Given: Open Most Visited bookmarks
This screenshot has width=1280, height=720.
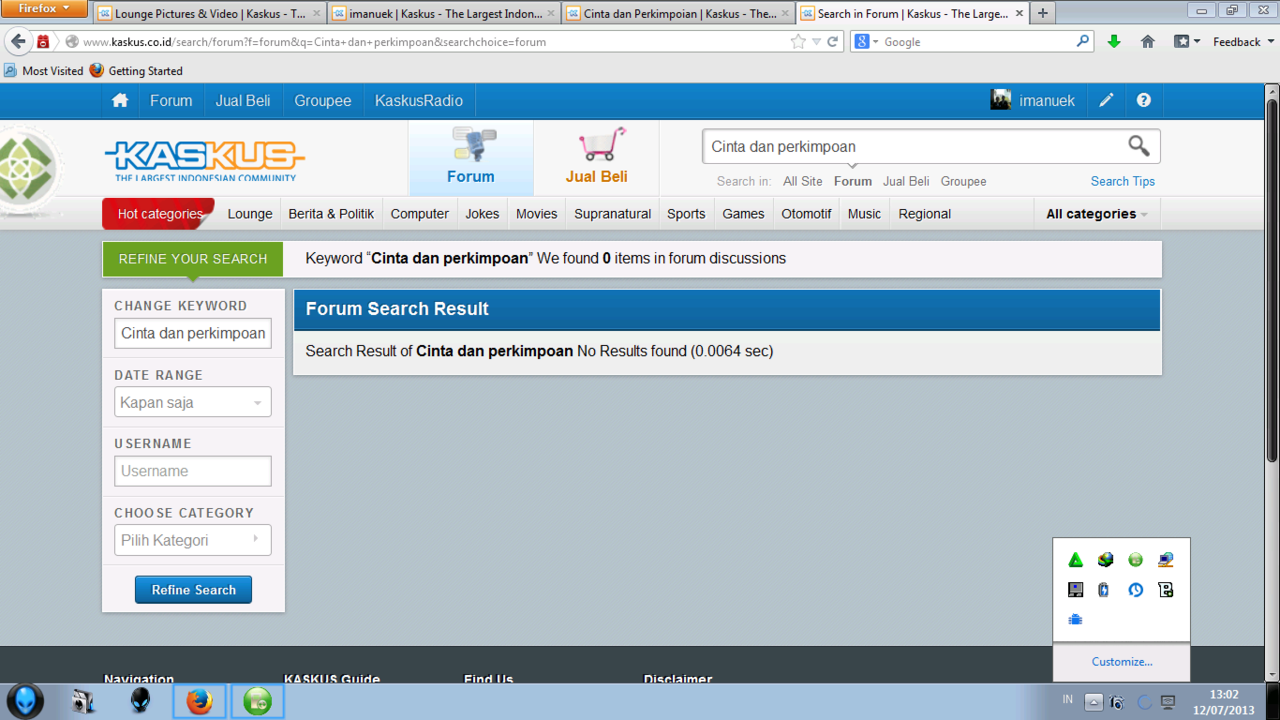Looking at the screenshot, I should (44, 71).
